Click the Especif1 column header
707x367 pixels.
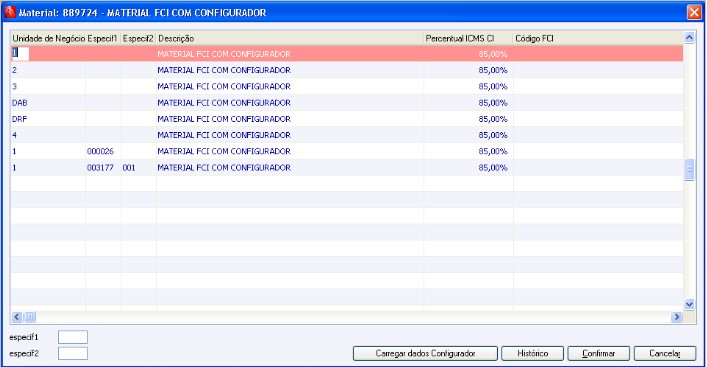point(103,38)
